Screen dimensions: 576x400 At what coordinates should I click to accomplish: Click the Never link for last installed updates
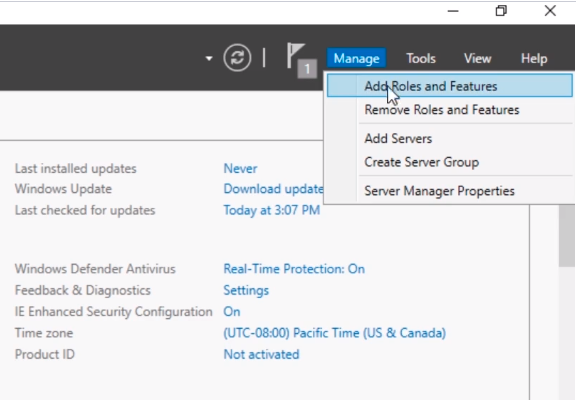[x=240, y=169]
